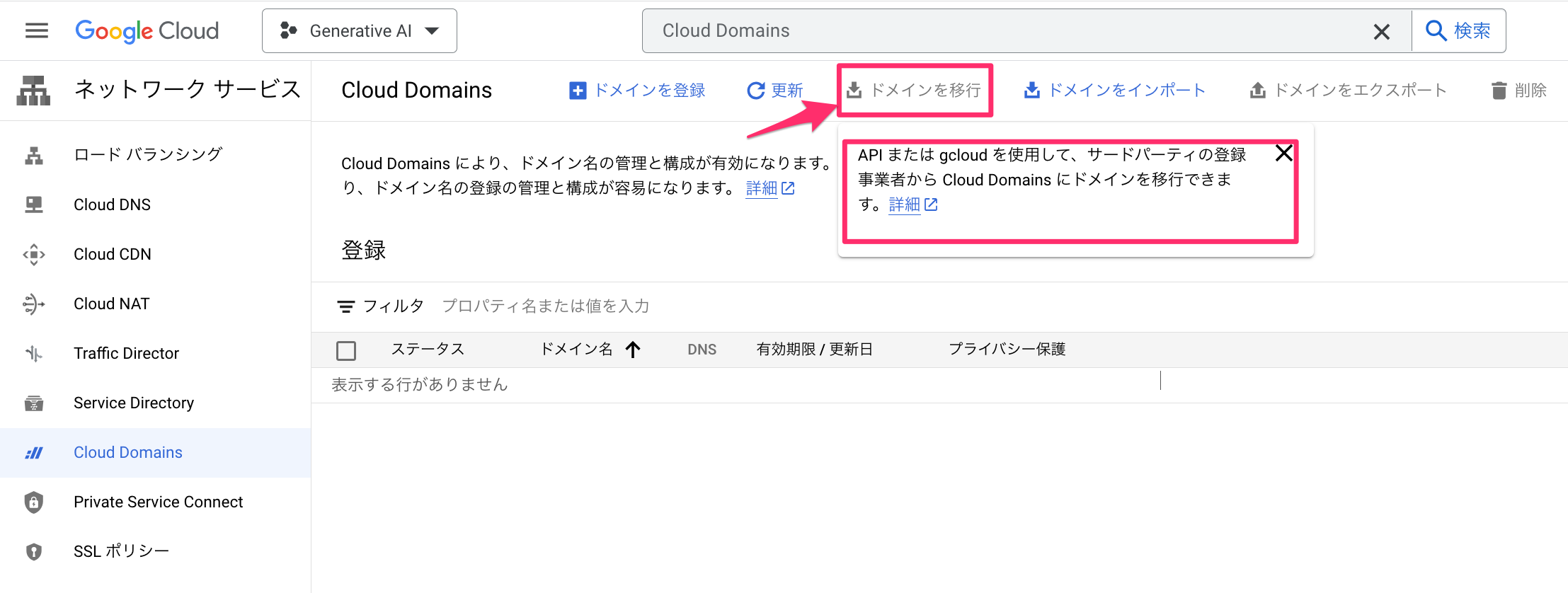Viewport: 1568px width, 593px height.
Task: Select Cloud Domains in the sidebar
Action: 128,452
